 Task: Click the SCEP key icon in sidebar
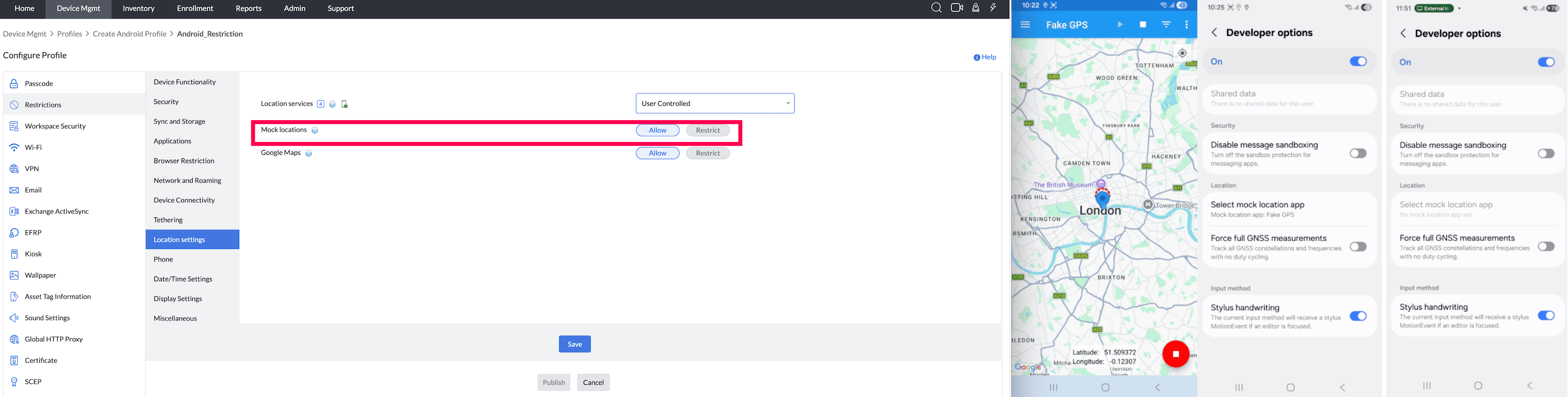tap(14, 382)
